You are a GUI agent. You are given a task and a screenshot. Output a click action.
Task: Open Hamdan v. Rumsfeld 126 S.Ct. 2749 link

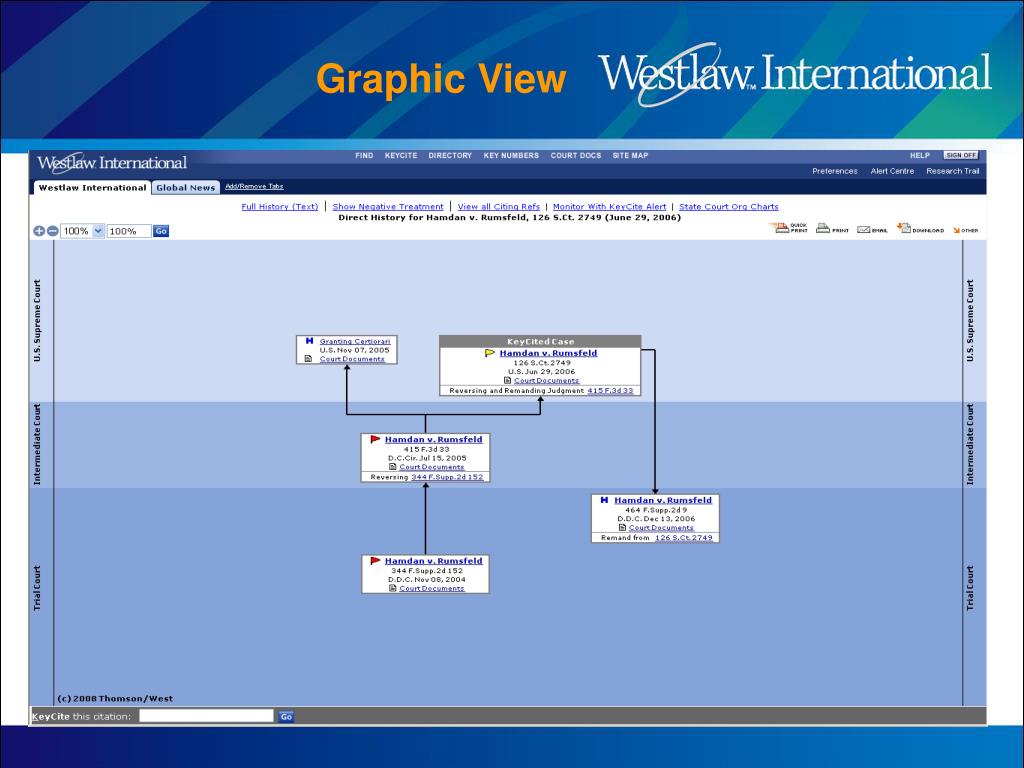[548, 353]
